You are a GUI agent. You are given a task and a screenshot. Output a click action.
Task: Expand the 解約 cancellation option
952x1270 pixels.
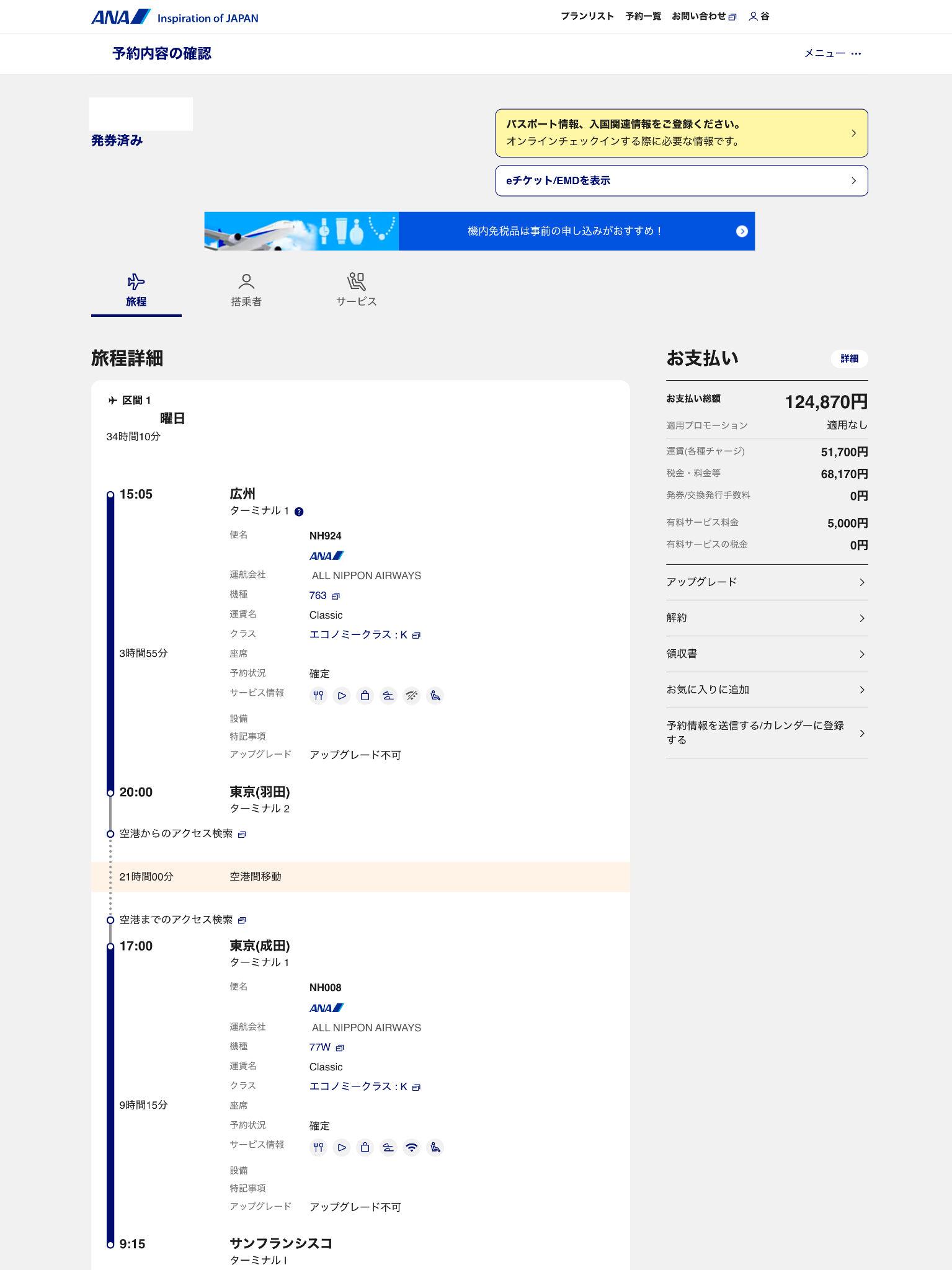[767, 618]
